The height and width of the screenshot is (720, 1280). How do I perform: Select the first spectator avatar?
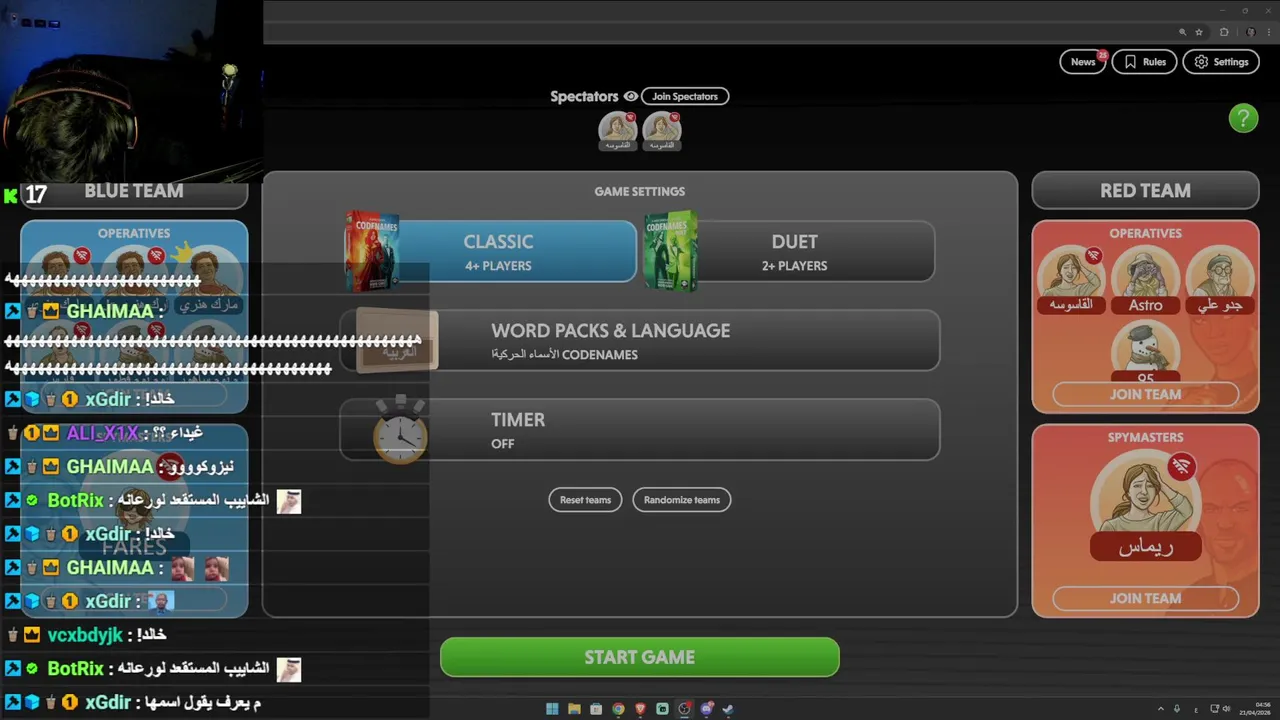pos(617,130)
